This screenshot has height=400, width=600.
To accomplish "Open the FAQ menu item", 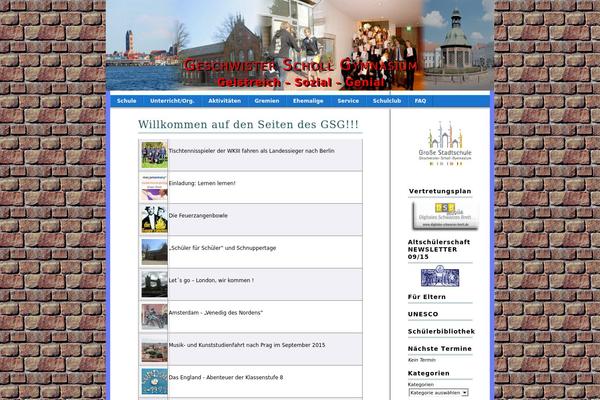I will [x=420, y=101].
